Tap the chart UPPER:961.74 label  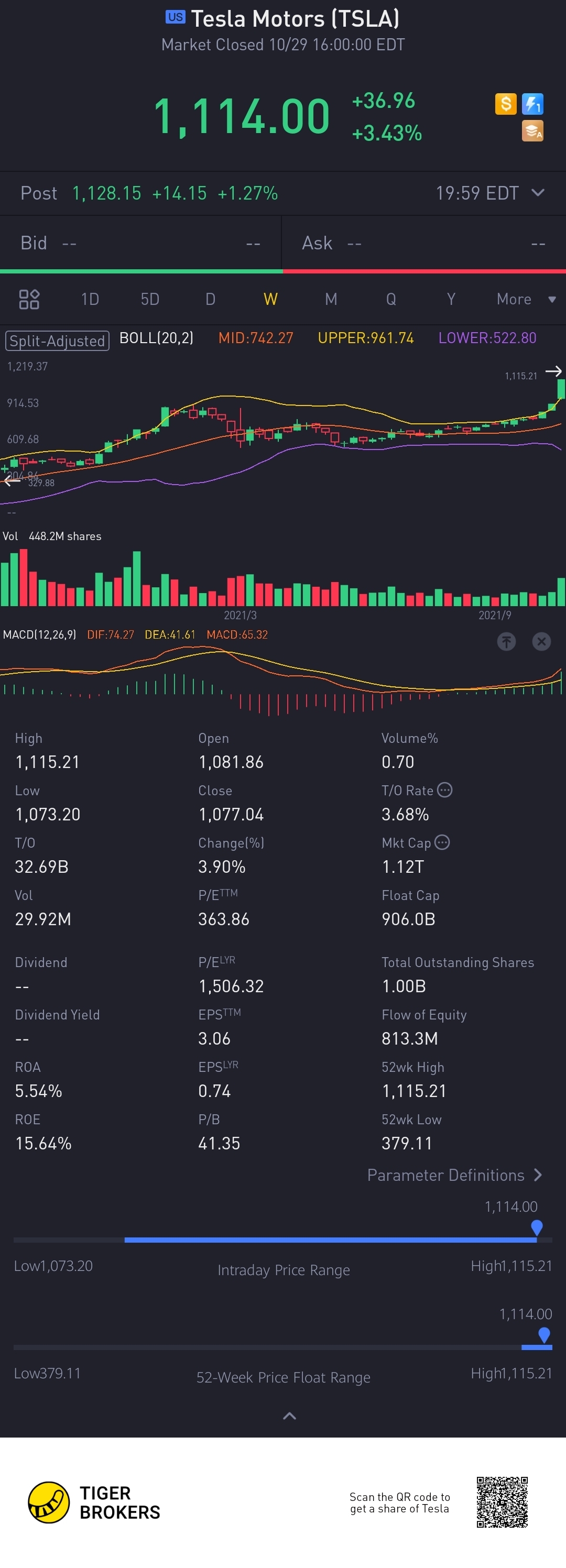(x=366, y=338)
